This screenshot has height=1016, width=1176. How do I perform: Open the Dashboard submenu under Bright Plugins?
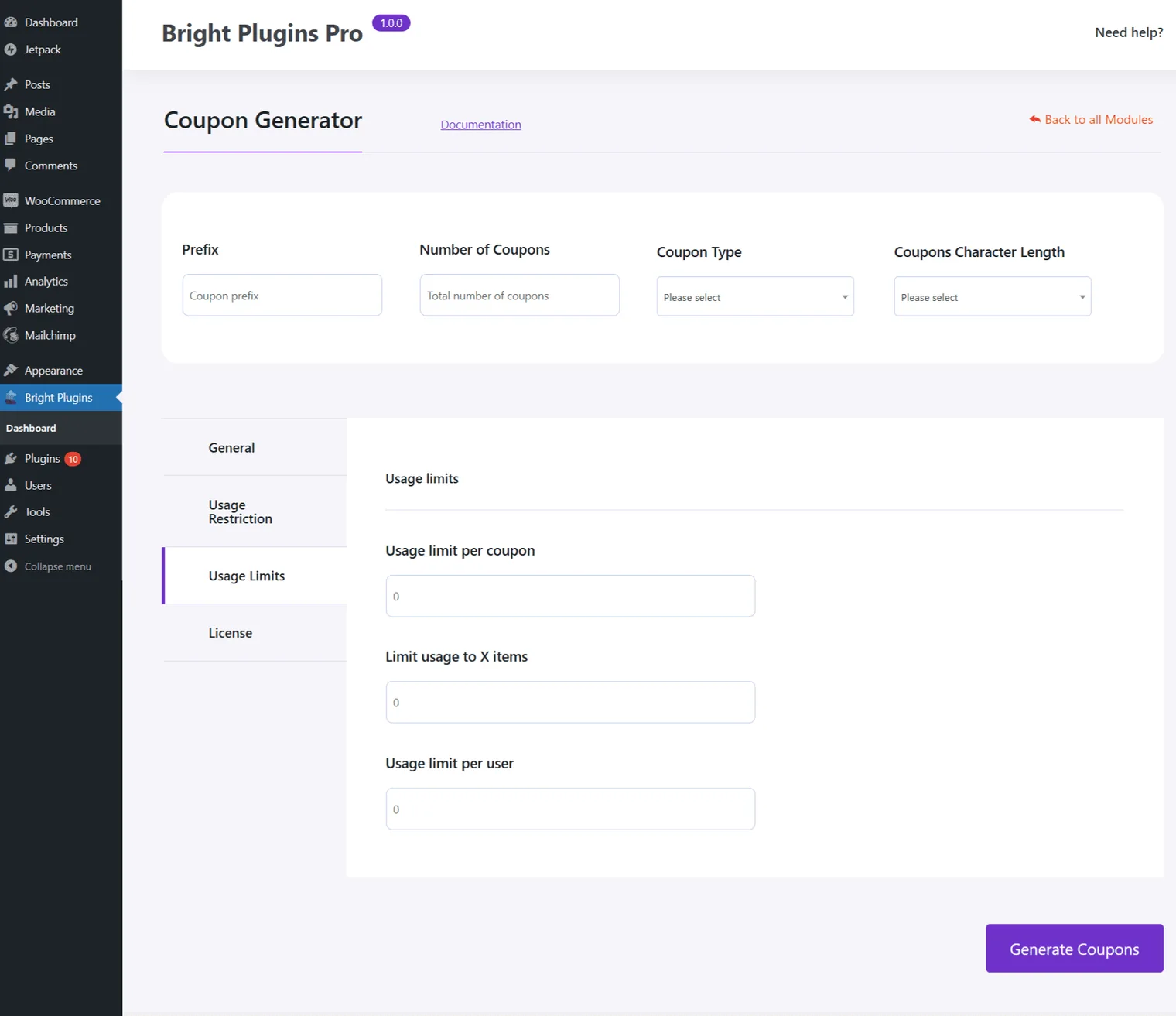coord(31,428)
